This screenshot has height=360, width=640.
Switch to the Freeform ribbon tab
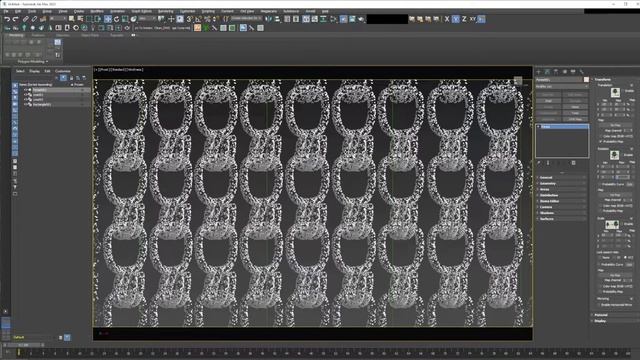coord(38,36)
